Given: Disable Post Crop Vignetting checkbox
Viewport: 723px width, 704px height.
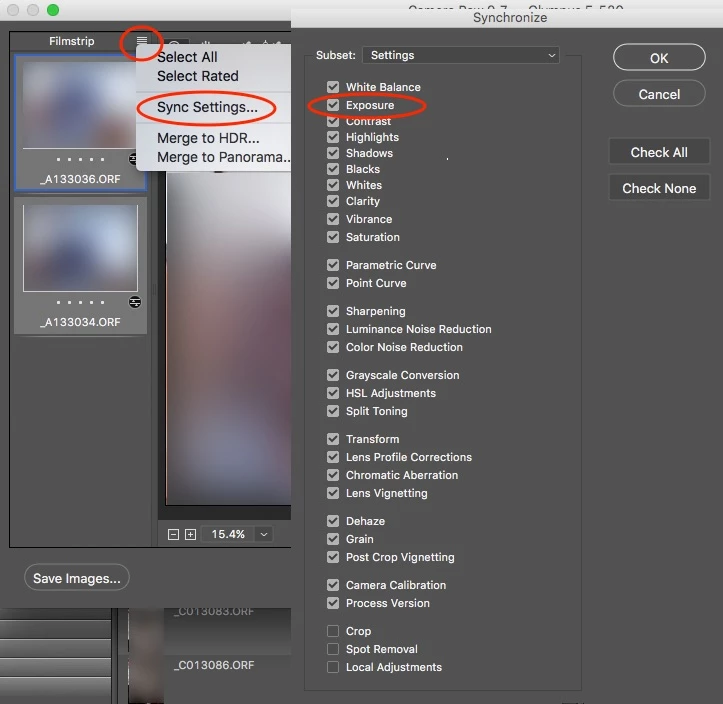Looking at the screenshot, I should [x=333, y=558].
